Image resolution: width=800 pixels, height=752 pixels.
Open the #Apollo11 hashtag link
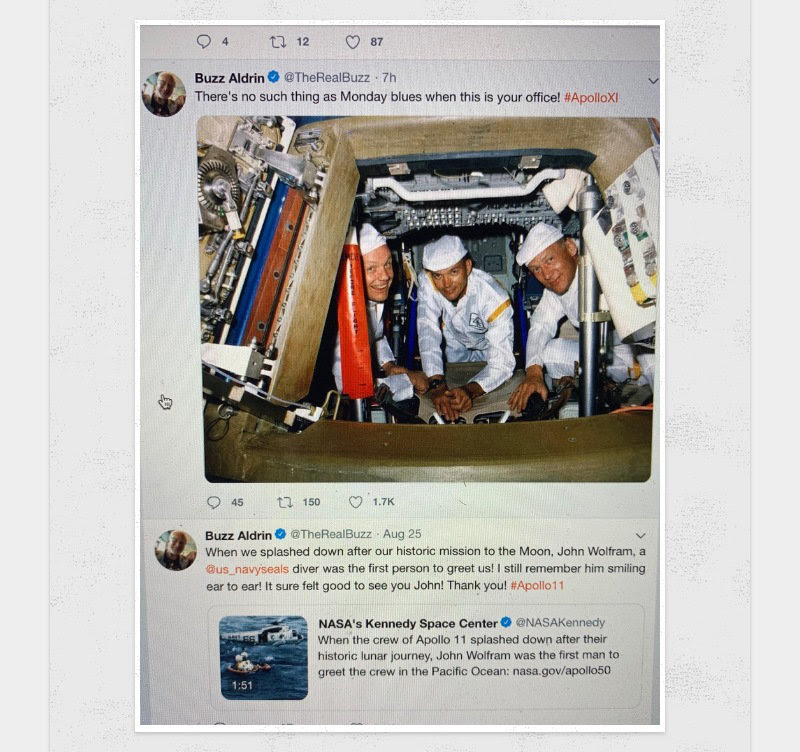[537, 585]
